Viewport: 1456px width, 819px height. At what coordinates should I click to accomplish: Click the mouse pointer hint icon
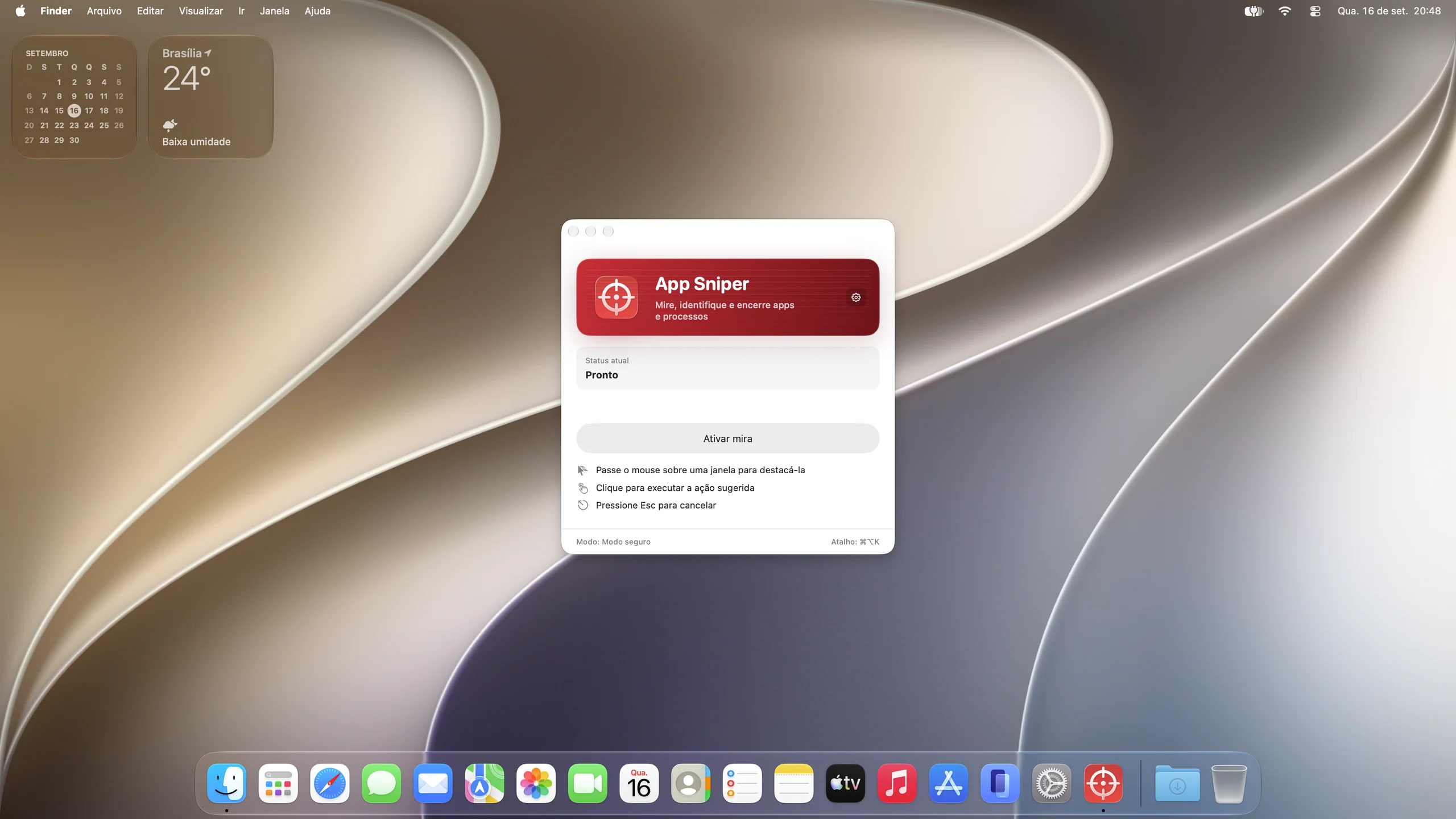[582, 470]
